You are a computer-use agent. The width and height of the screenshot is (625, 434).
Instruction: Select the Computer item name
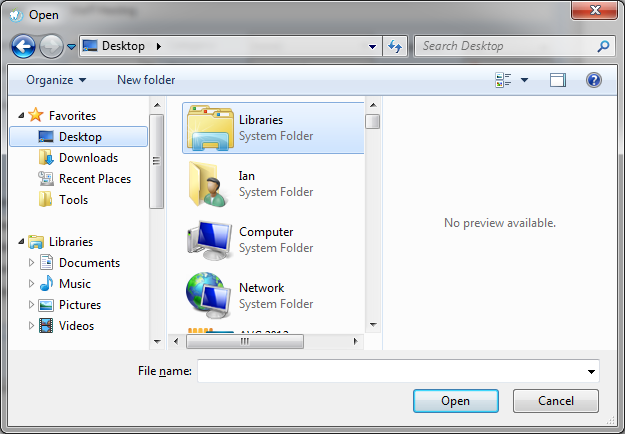pos(266,232)
